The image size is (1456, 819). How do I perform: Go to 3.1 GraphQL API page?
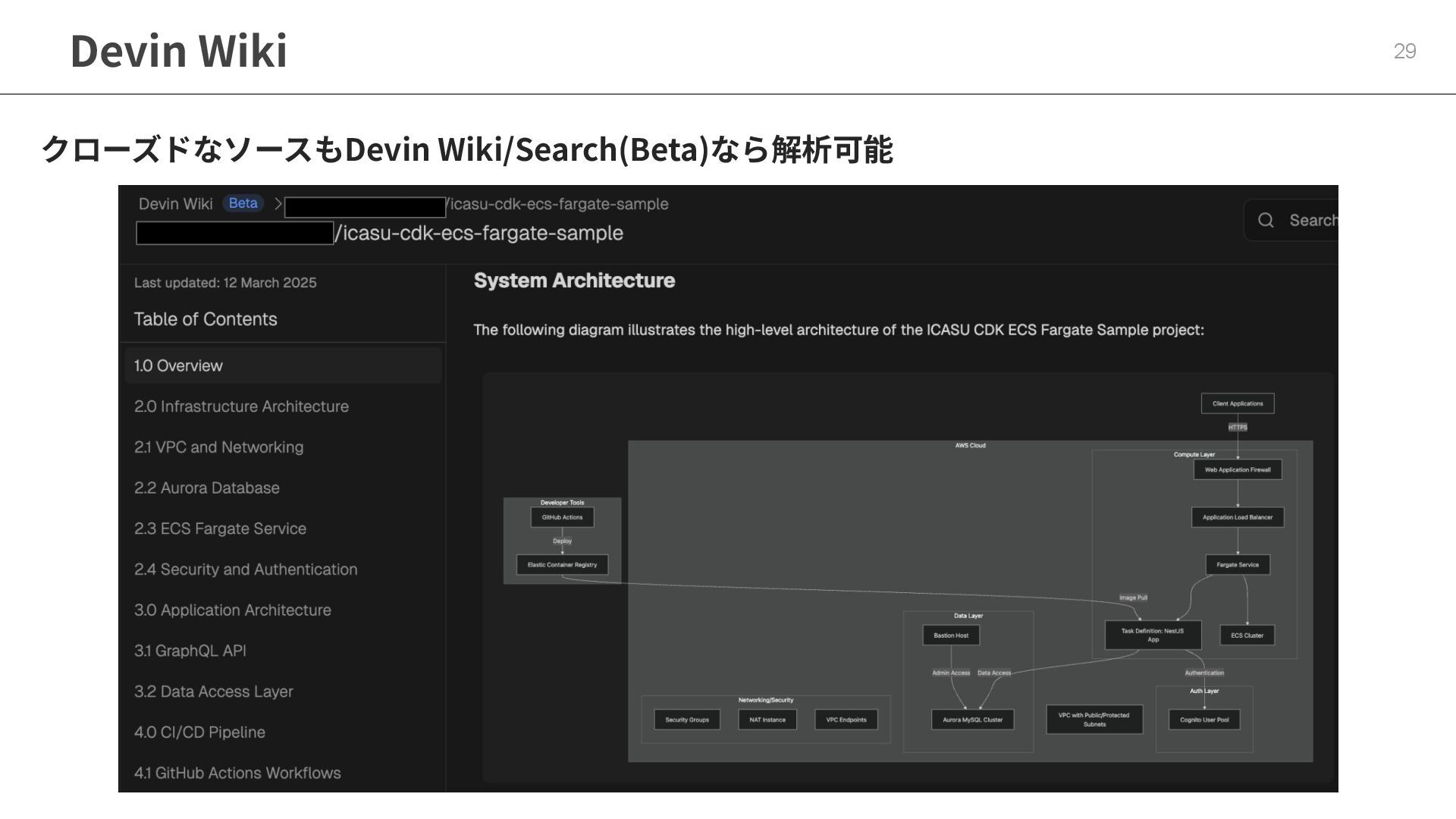coord(190,651)
